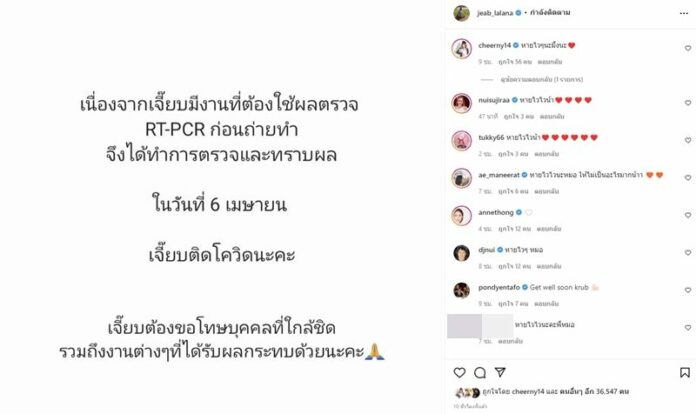Open comment bubble icon below the comments

point(480,373)
